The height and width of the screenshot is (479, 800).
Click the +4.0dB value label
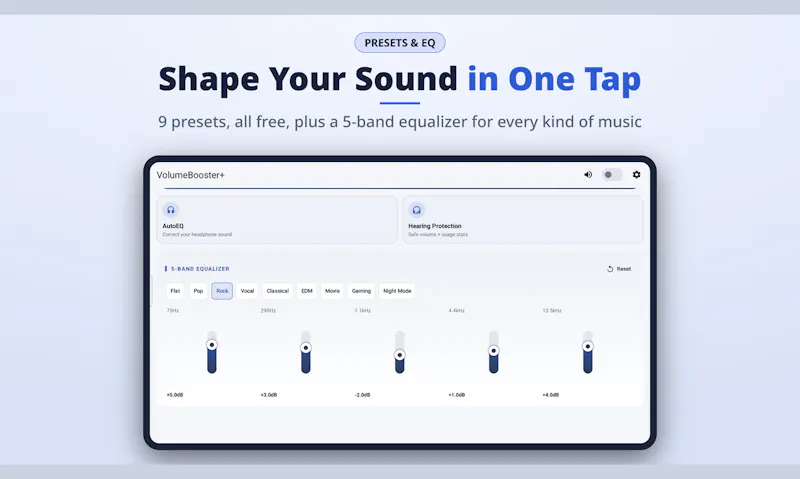pyautogui.click(x=551, y=395)
